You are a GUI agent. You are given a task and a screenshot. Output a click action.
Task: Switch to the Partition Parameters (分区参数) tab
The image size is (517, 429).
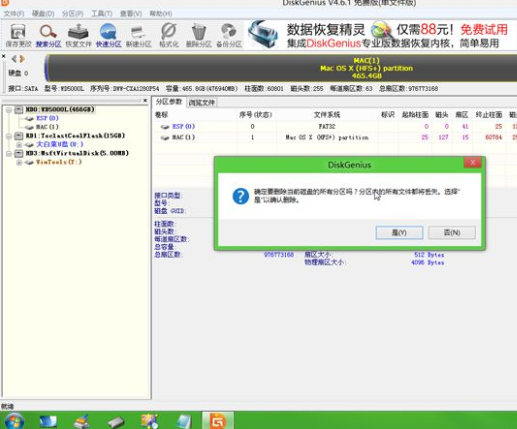(169, 102)
